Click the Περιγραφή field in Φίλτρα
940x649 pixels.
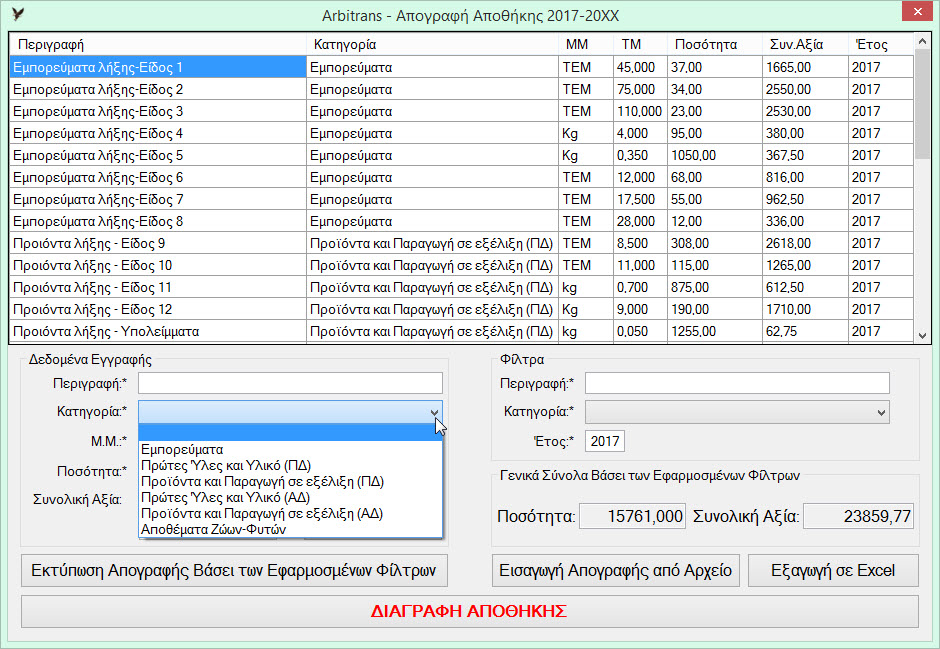click(x=737, y=383)
